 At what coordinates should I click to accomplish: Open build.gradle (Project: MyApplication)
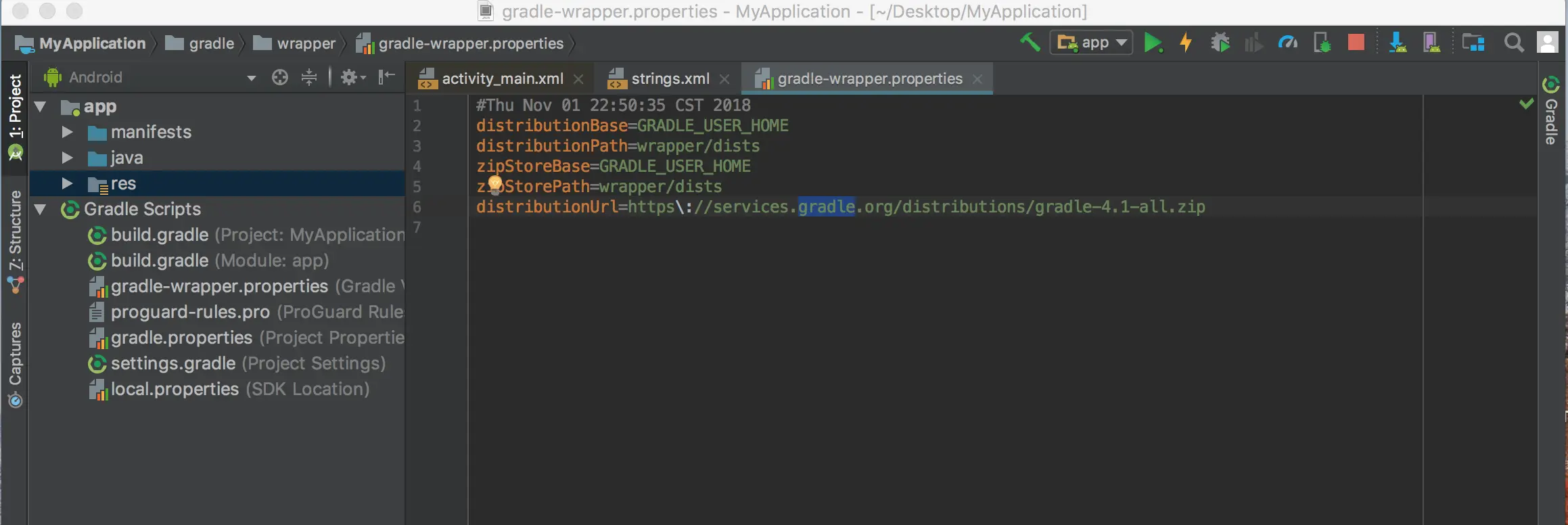(246, 235)
